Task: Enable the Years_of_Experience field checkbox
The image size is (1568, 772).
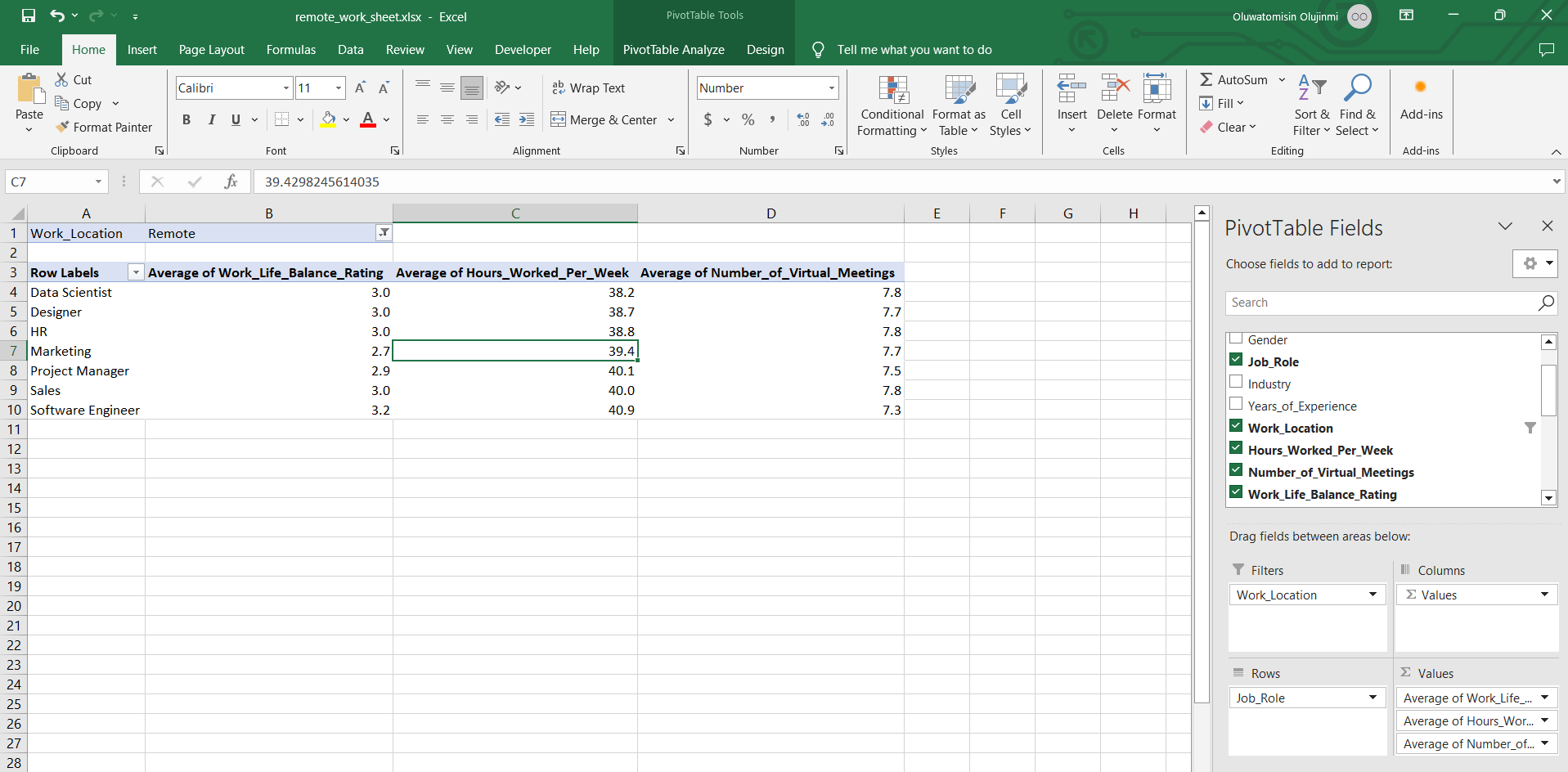Action: 1236,404
